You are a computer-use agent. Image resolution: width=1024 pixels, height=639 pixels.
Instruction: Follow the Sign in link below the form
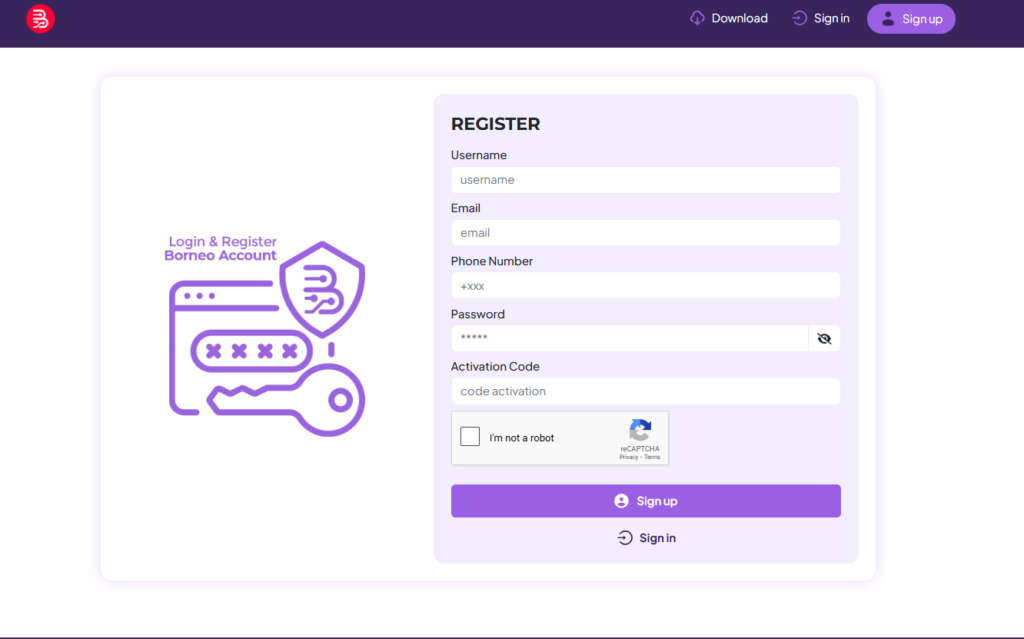[x=657, y=538]
